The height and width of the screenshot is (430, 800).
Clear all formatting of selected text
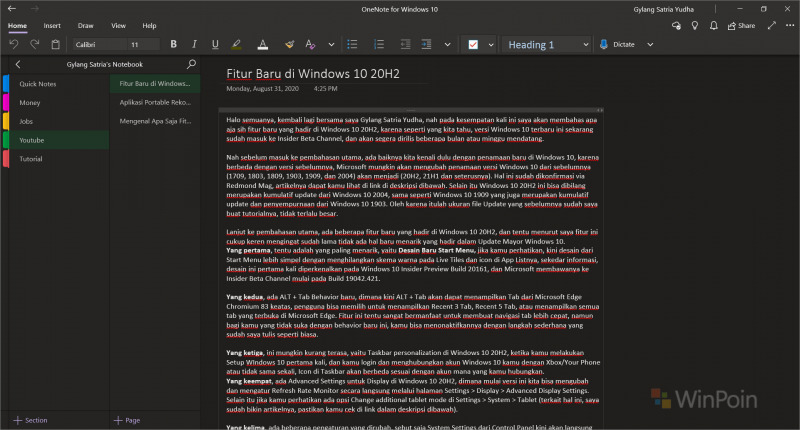tap(310, 44)
